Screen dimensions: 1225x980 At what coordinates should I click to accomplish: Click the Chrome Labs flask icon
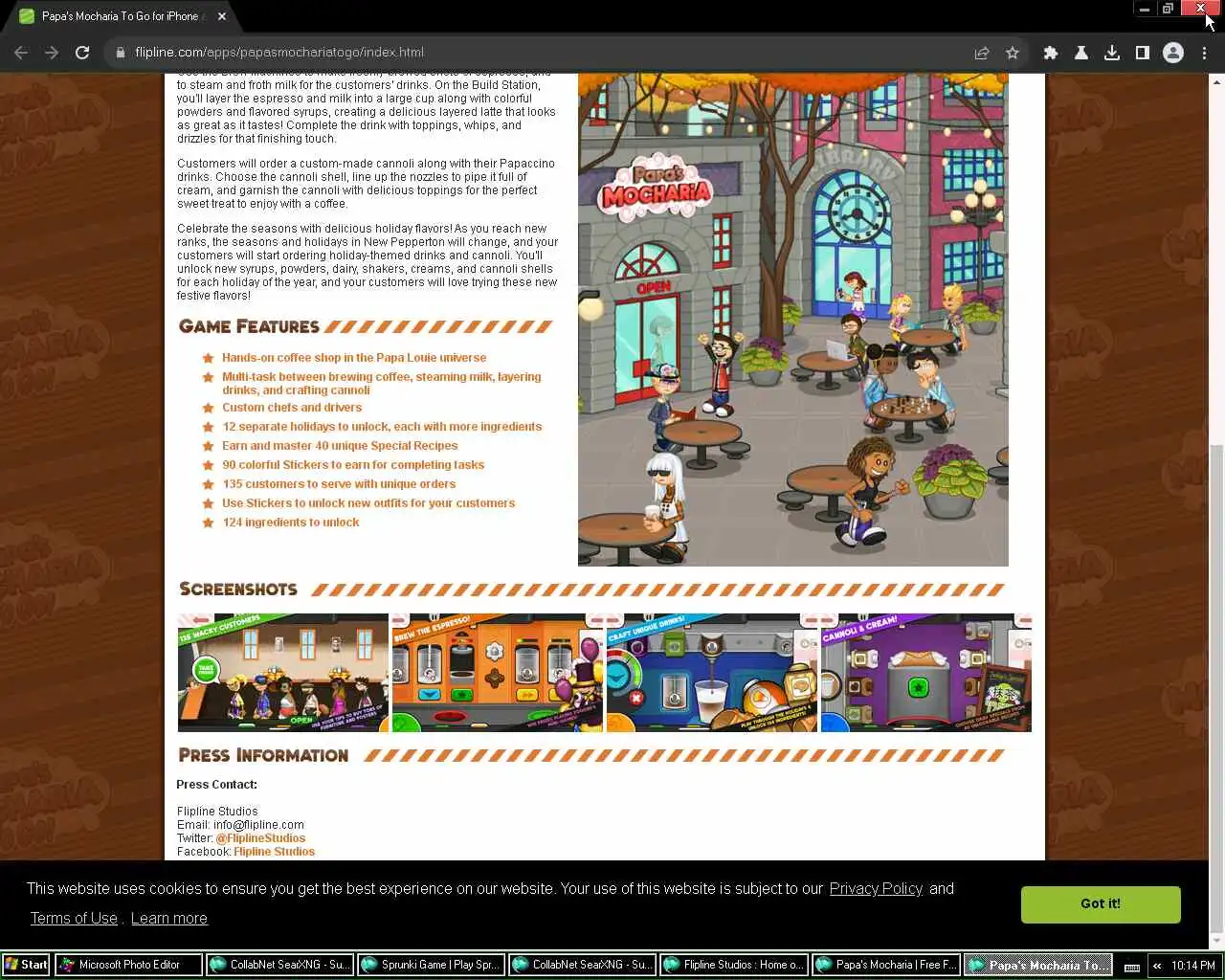click(x=1081, y=53)
